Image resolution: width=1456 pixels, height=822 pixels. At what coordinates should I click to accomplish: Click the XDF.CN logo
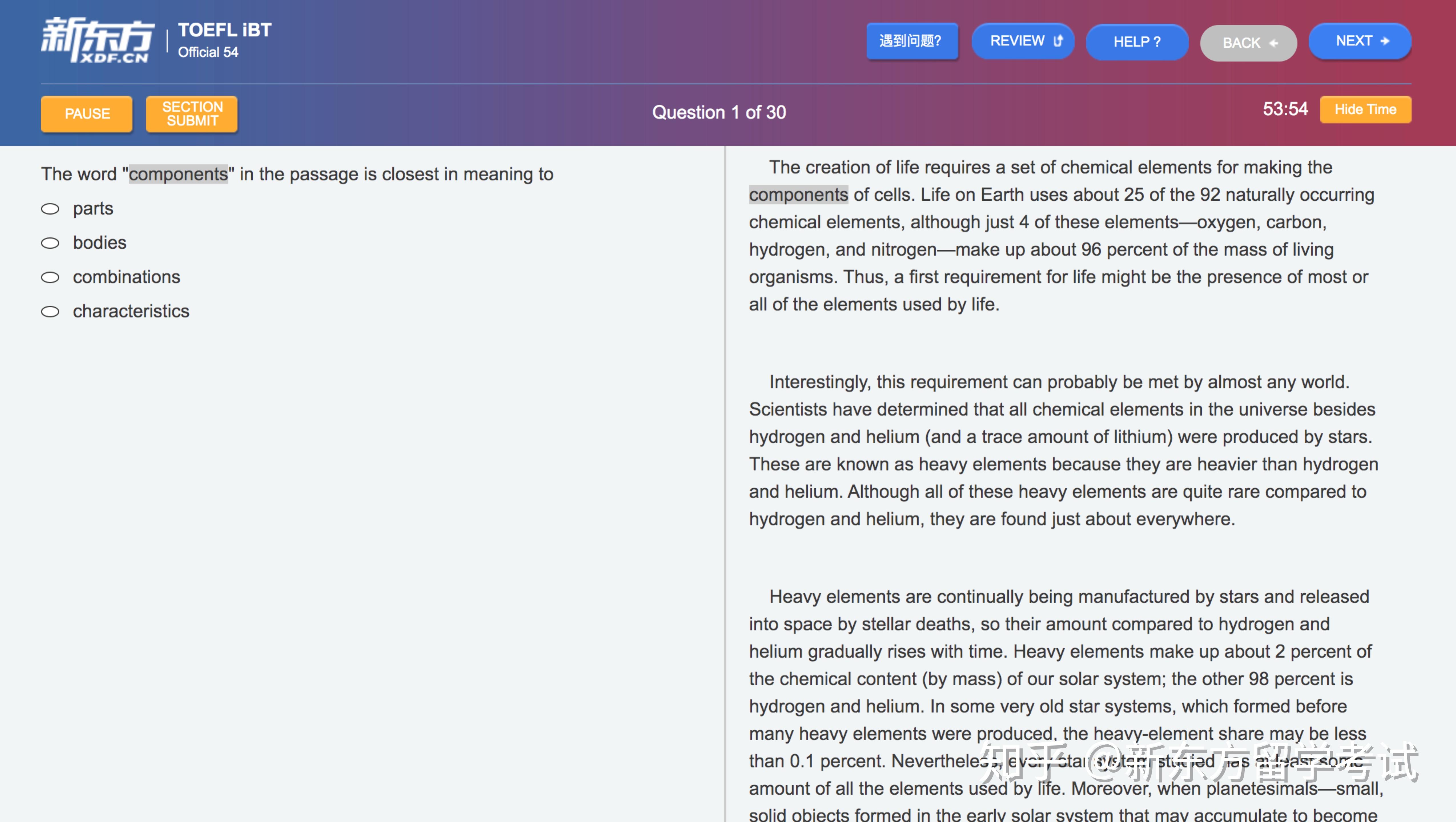[x=97, y=40]
